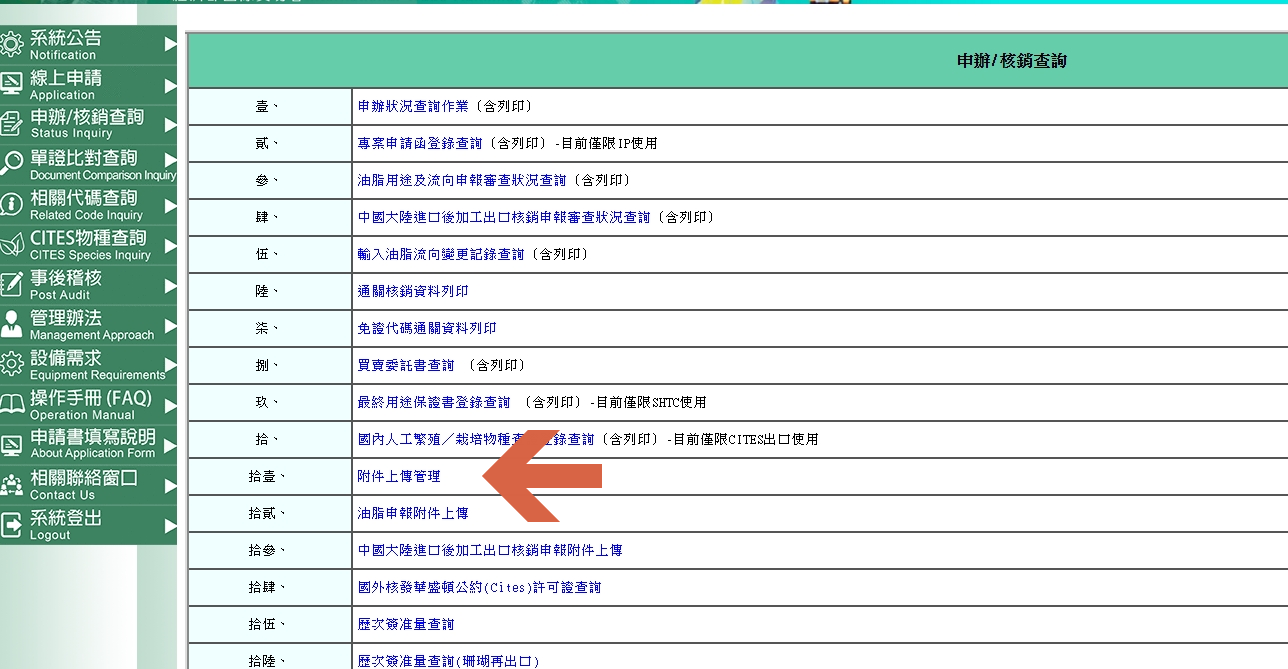Open the 油脂用途及流向申報審查狀況查詢 link
The image size is (1288, 669).
tap(462, 180)
